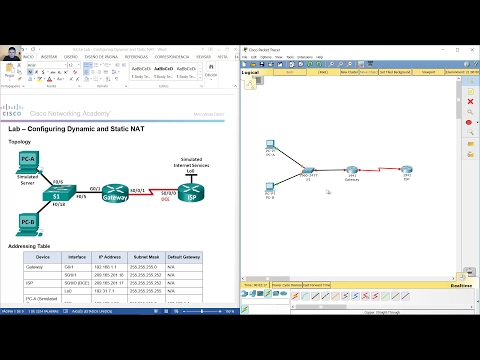Screen dimensions: 480x360
Task: Open the font size 12 dropdown
Action: [x=79, y=65]
